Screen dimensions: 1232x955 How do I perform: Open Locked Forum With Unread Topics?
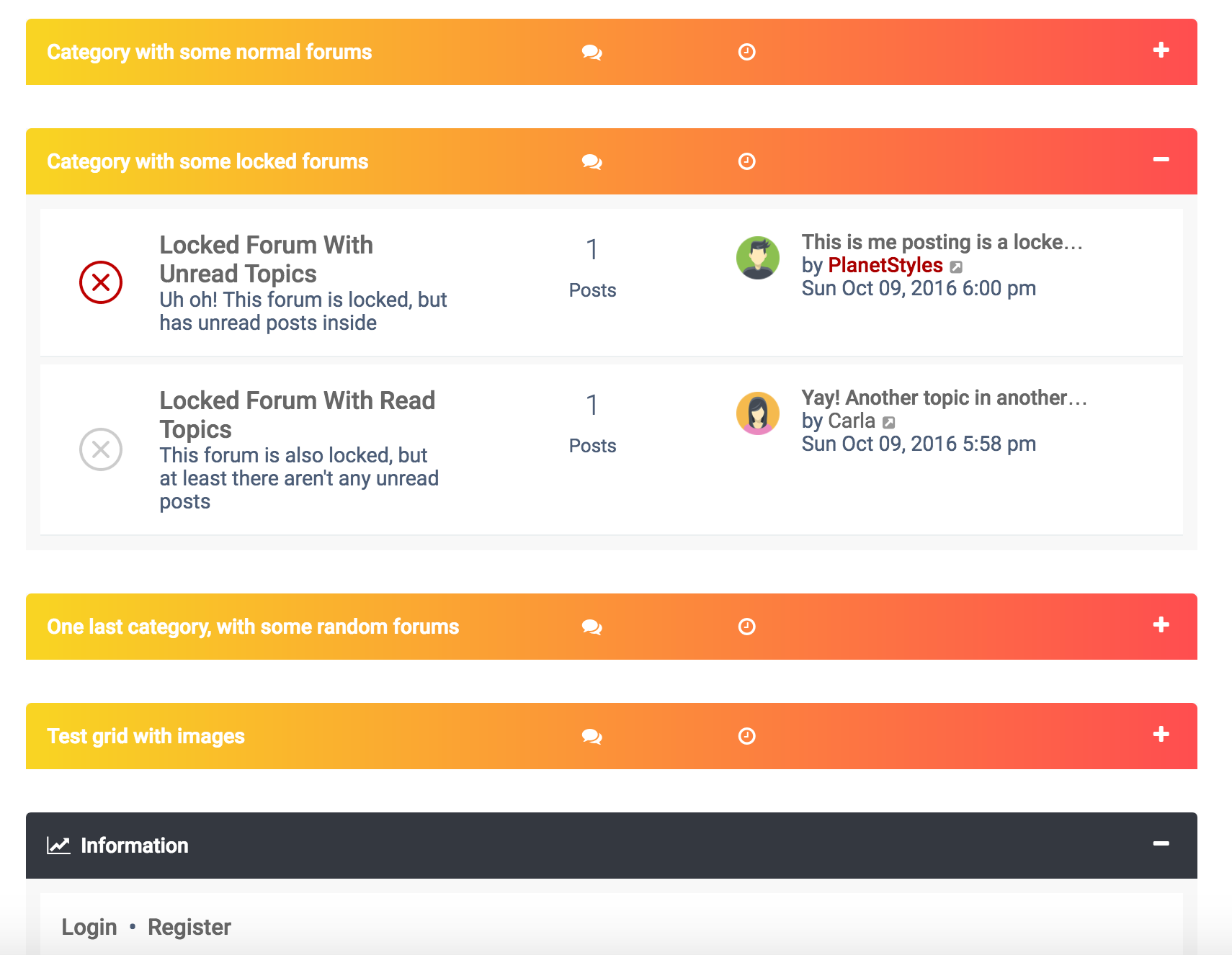267,259
